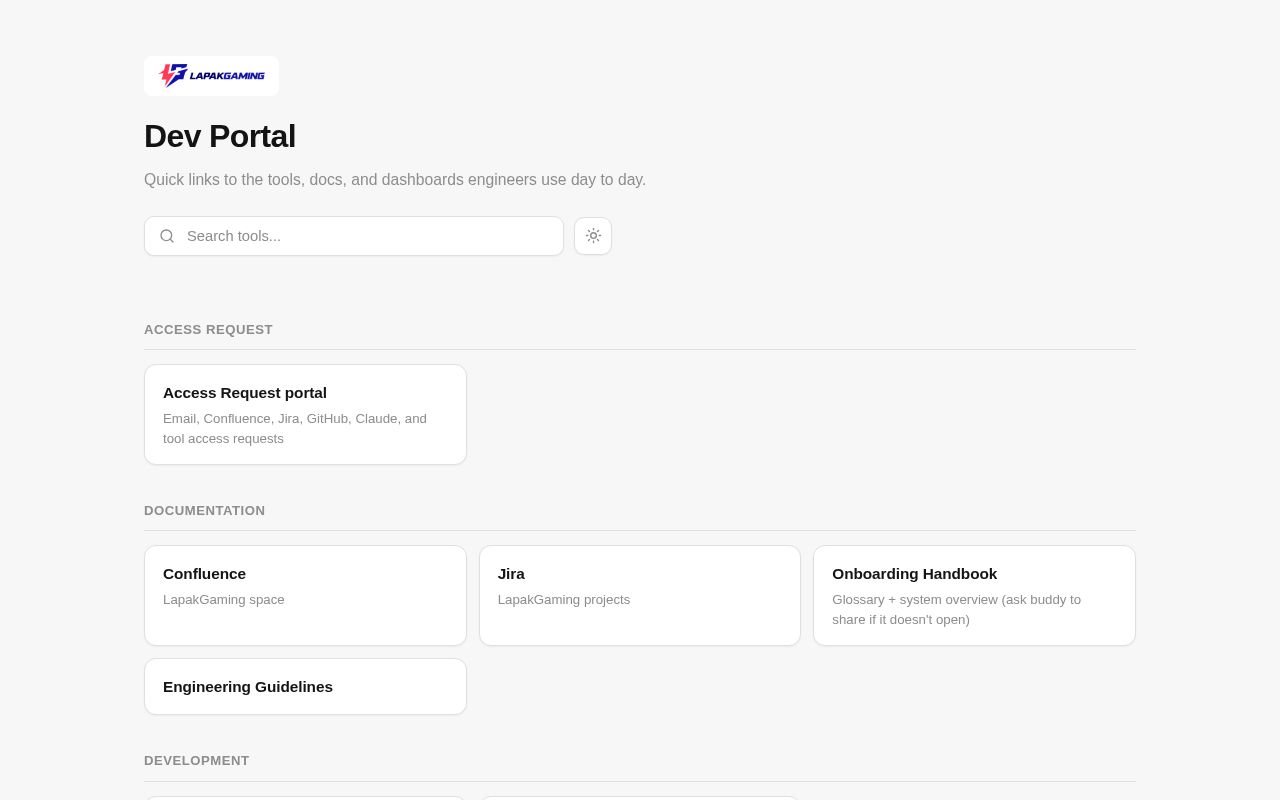Open the Jira projects card

tap(640, 595)
